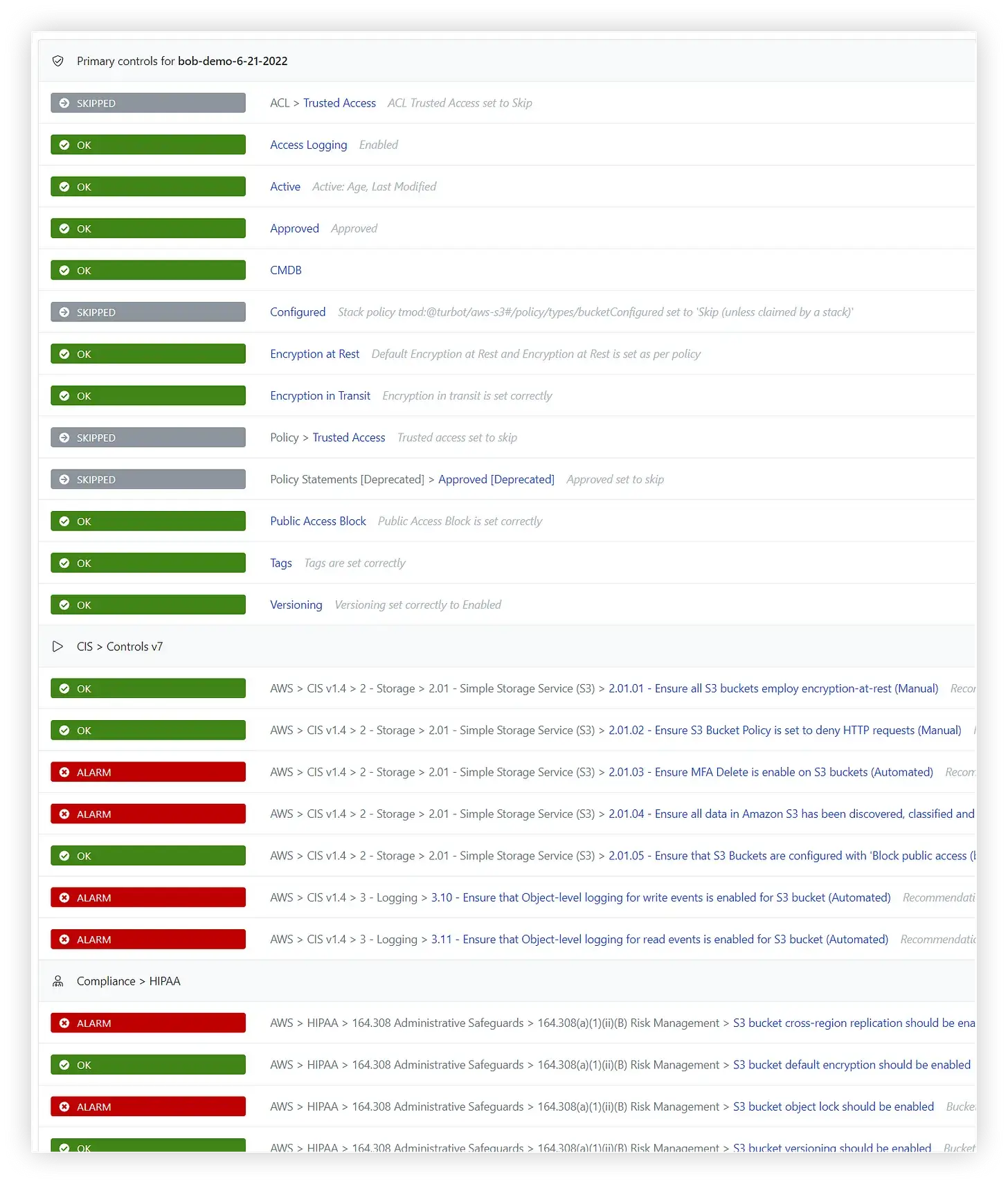Open the Configured control link

click(x=298, y=312)
